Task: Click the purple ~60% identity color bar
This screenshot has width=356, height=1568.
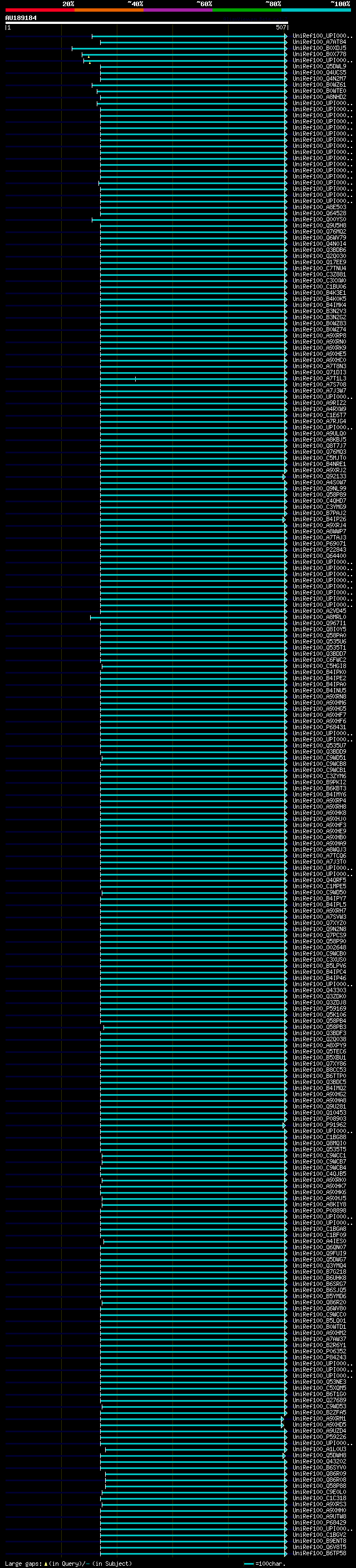Action: point(177,10)
